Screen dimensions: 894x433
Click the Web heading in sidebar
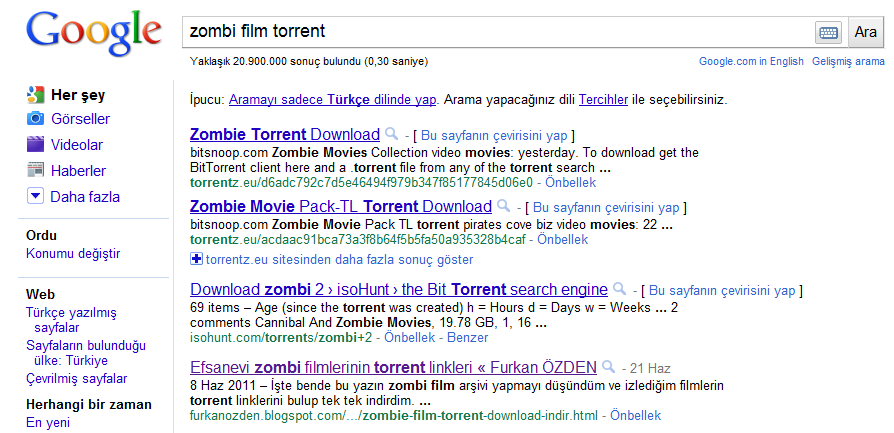[x=40, y=294]
